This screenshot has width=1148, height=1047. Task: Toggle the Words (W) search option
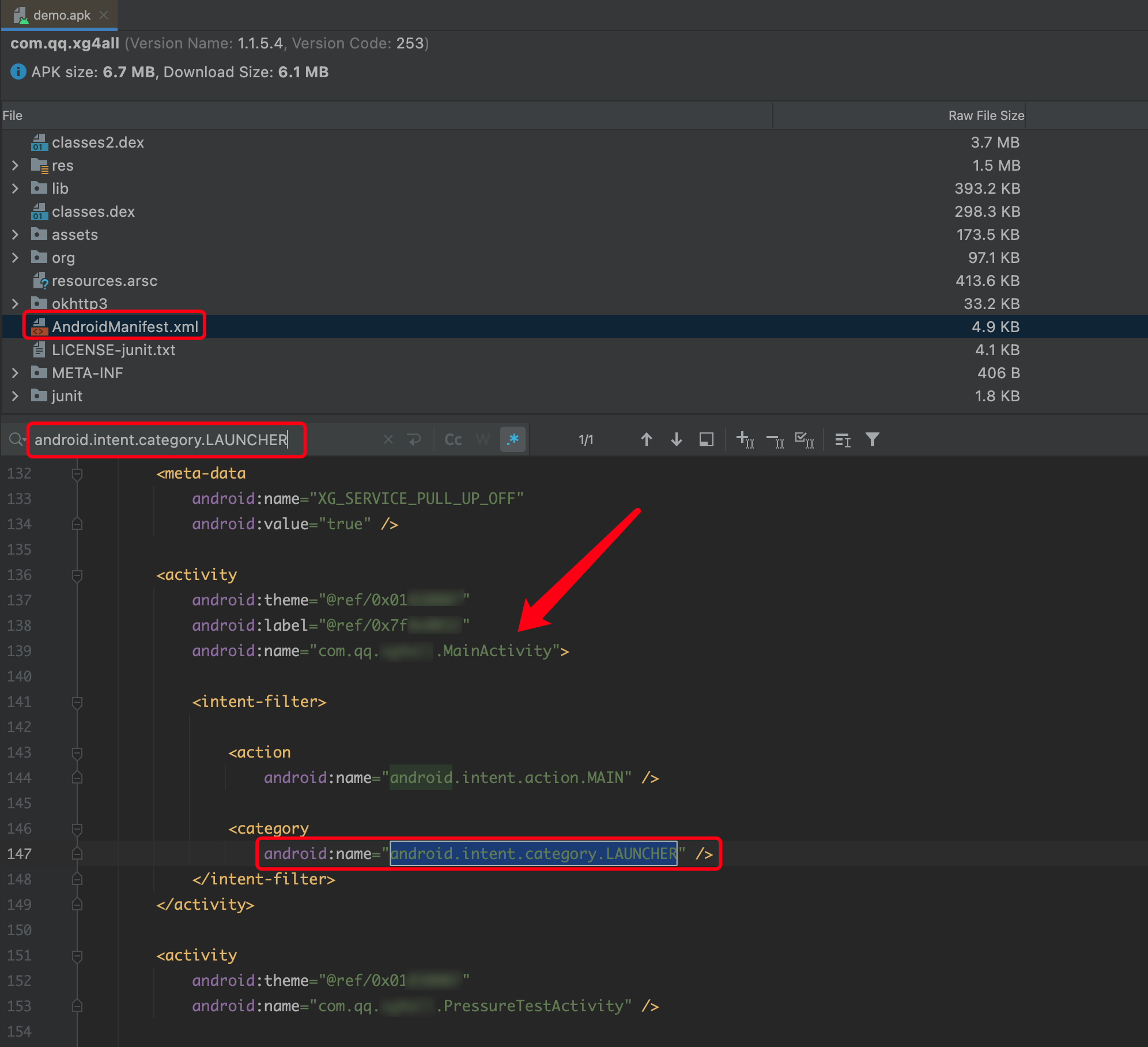[x=483, y=440]
